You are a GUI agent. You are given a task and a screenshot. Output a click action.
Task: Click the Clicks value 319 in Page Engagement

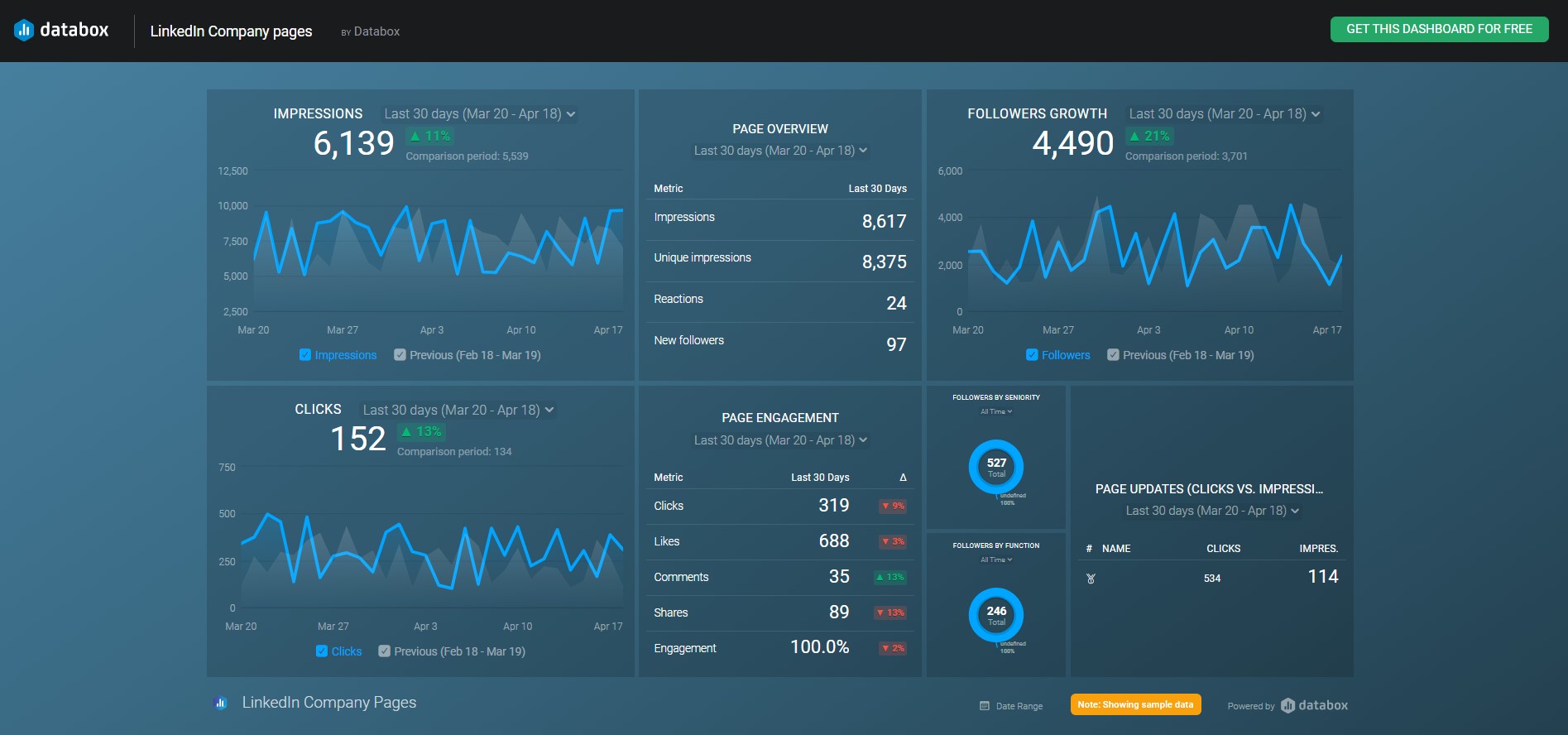[834, 505]
